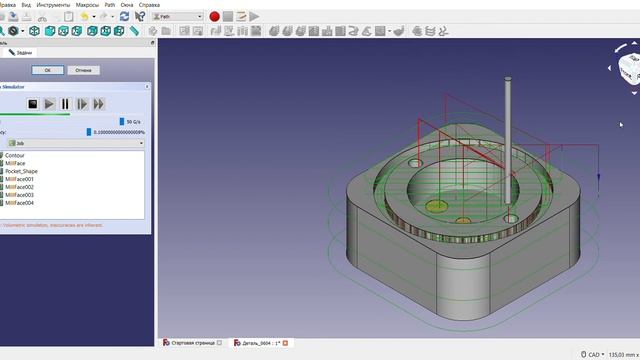Select the Measure distance ruler tool

click(x=134, y=31)
